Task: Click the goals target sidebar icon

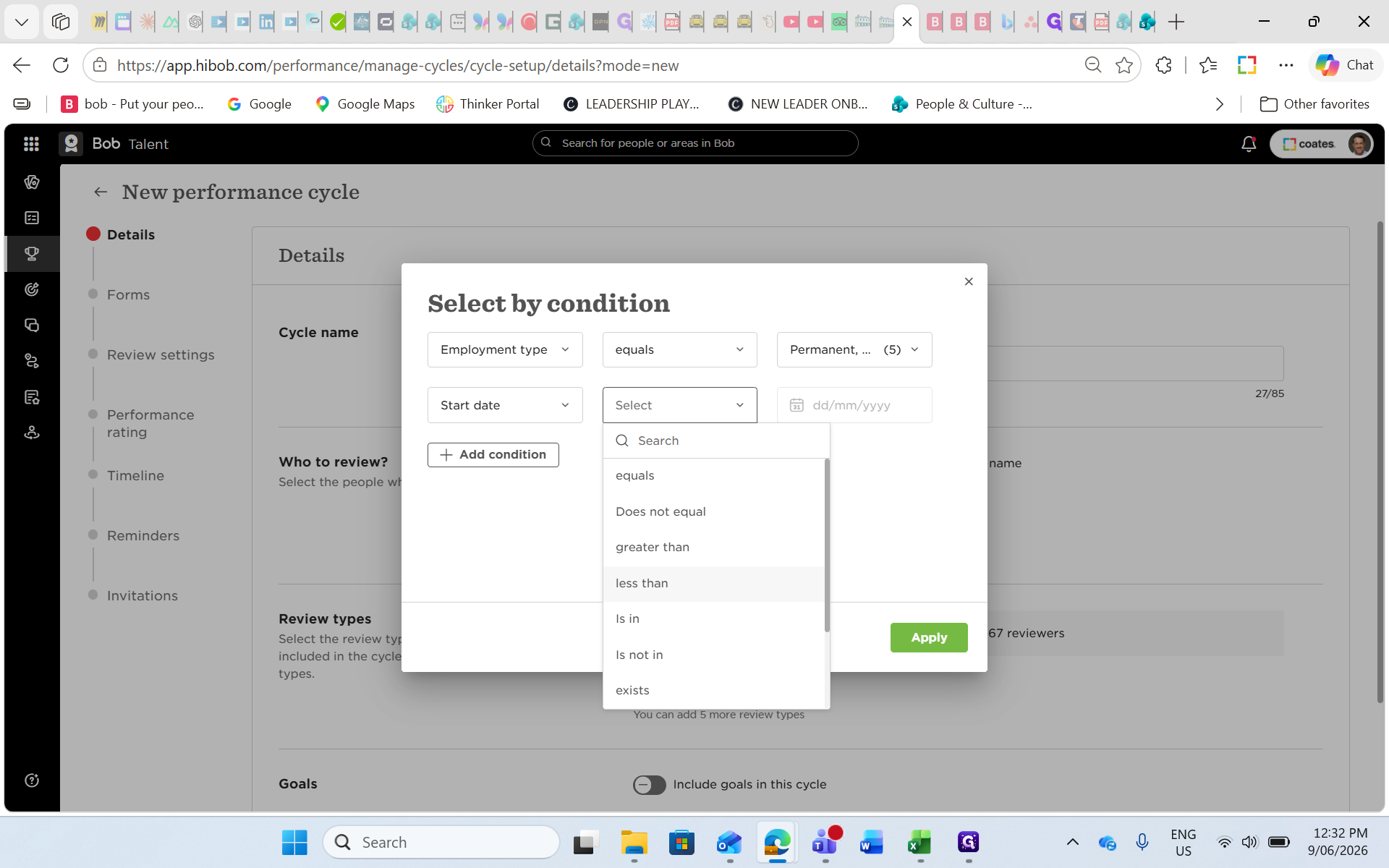Action: [32, 289]
